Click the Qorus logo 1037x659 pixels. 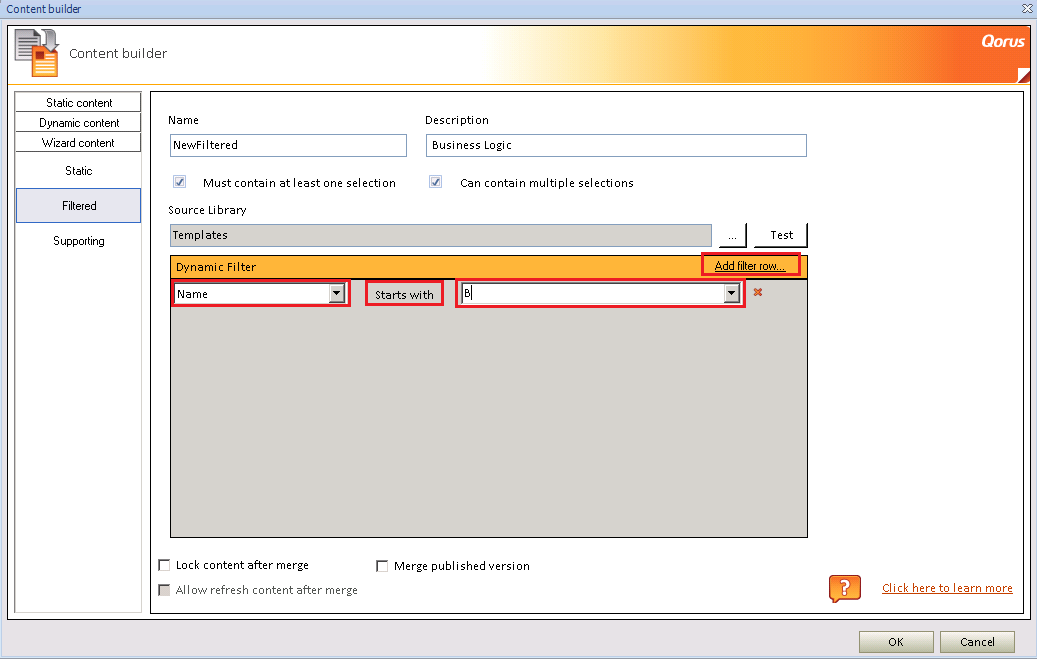point(1003,41)
